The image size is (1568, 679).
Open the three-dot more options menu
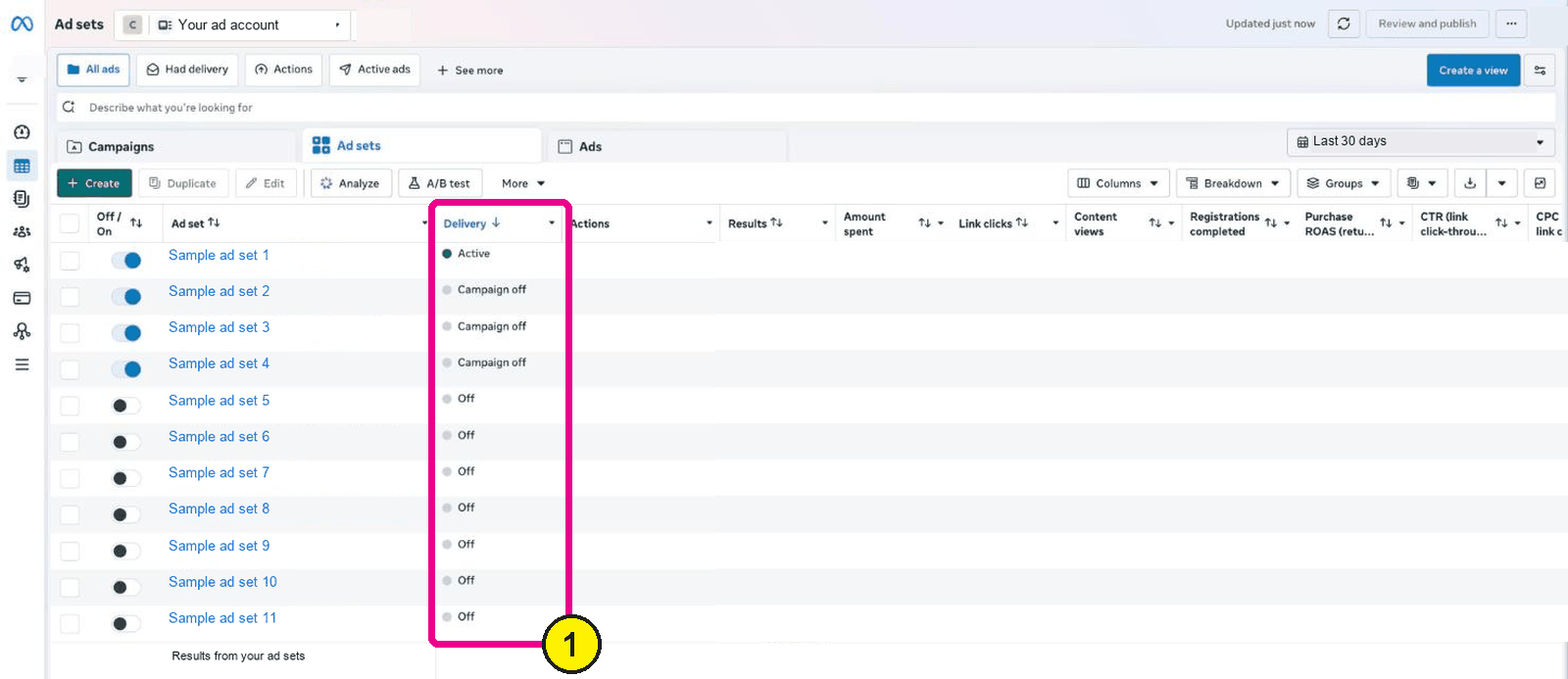(1511, 24)
